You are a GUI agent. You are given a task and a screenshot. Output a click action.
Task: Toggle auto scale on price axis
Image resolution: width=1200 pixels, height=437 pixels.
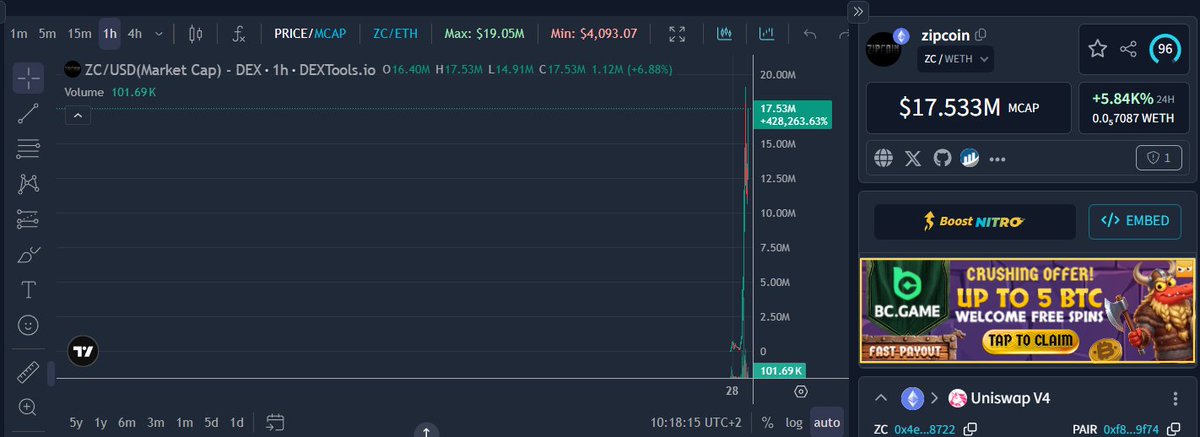coord(827,422)
